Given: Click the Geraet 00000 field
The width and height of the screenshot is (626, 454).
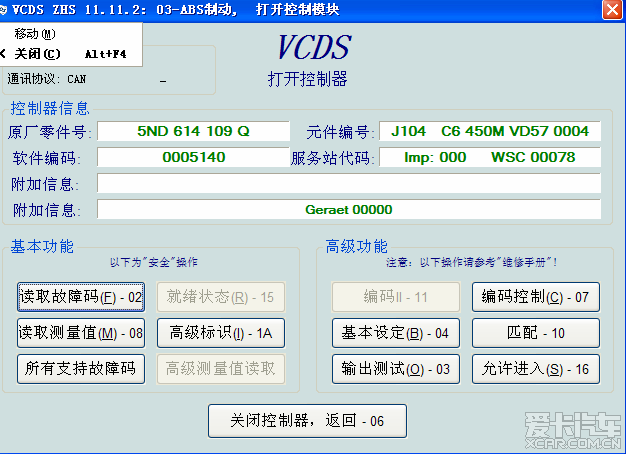Looking at the screenshot, I should click(349, 209).
